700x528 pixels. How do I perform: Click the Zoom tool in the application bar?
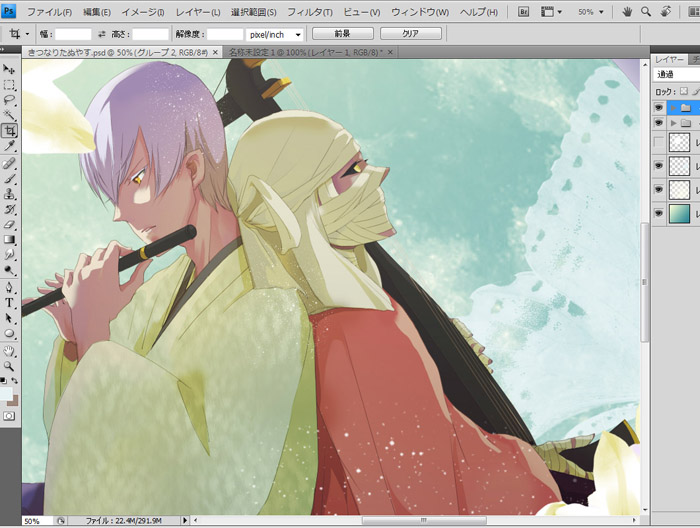click(x=646, y=12)
